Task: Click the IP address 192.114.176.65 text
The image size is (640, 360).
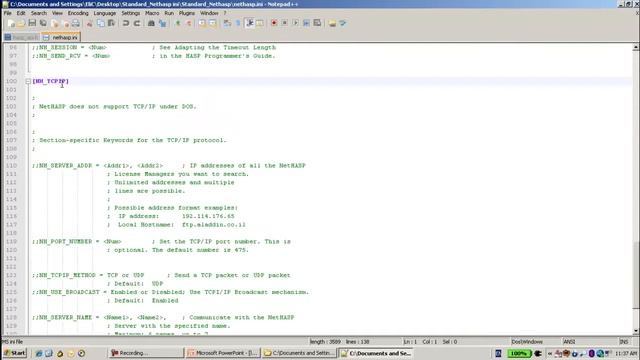Action: click(x=208, y=216)
